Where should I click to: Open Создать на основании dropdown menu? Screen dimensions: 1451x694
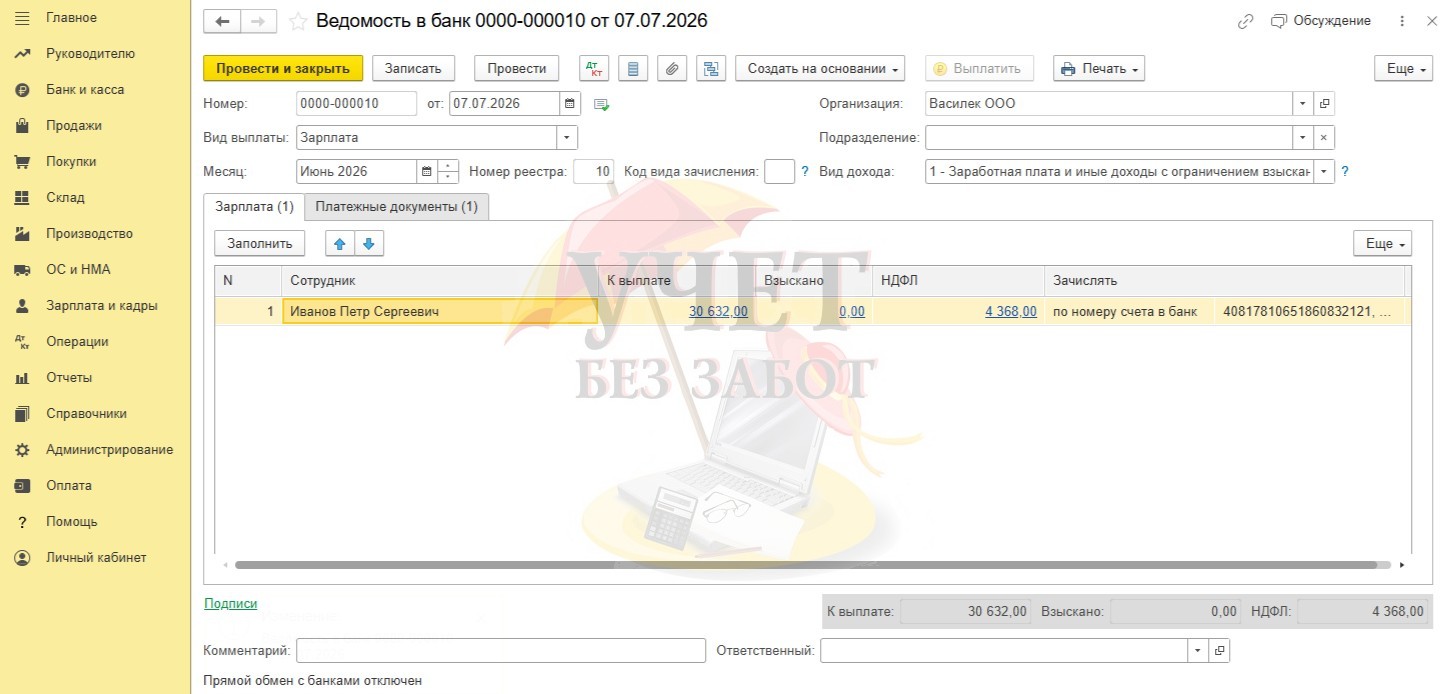click(820, 69)
